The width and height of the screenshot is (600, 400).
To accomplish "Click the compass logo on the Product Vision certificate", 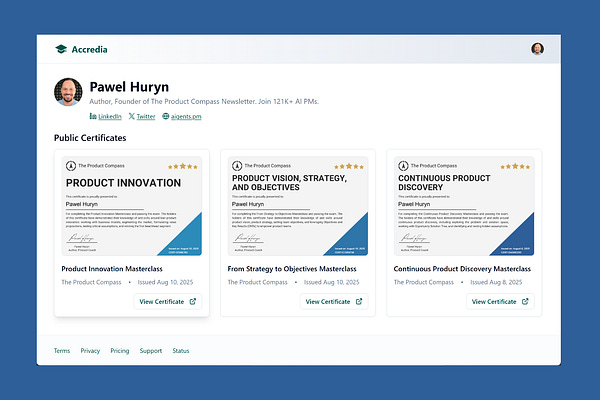I will [x=237, y=166].
